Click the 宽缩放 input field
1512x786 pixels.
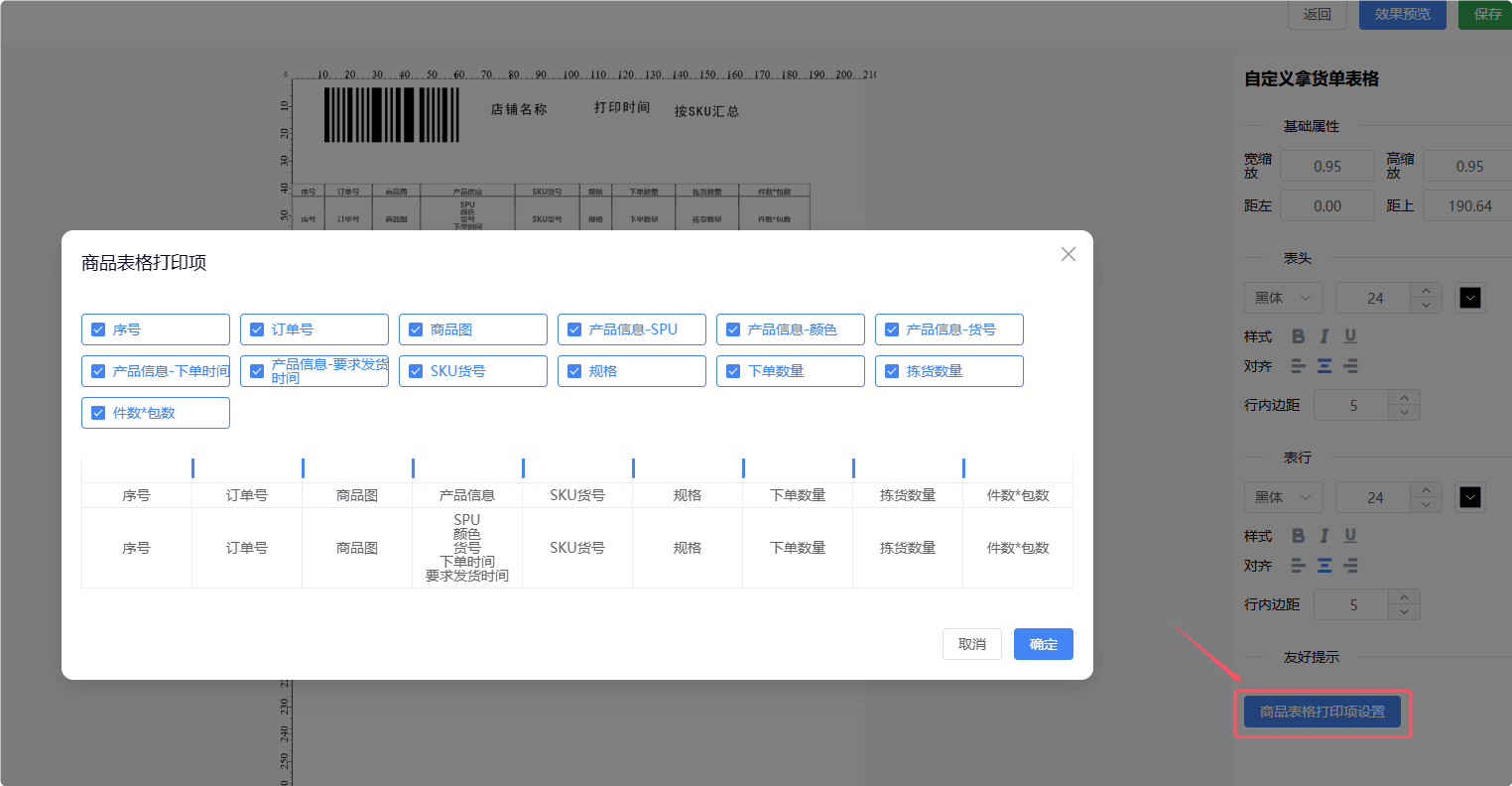tap(1326, 167)
